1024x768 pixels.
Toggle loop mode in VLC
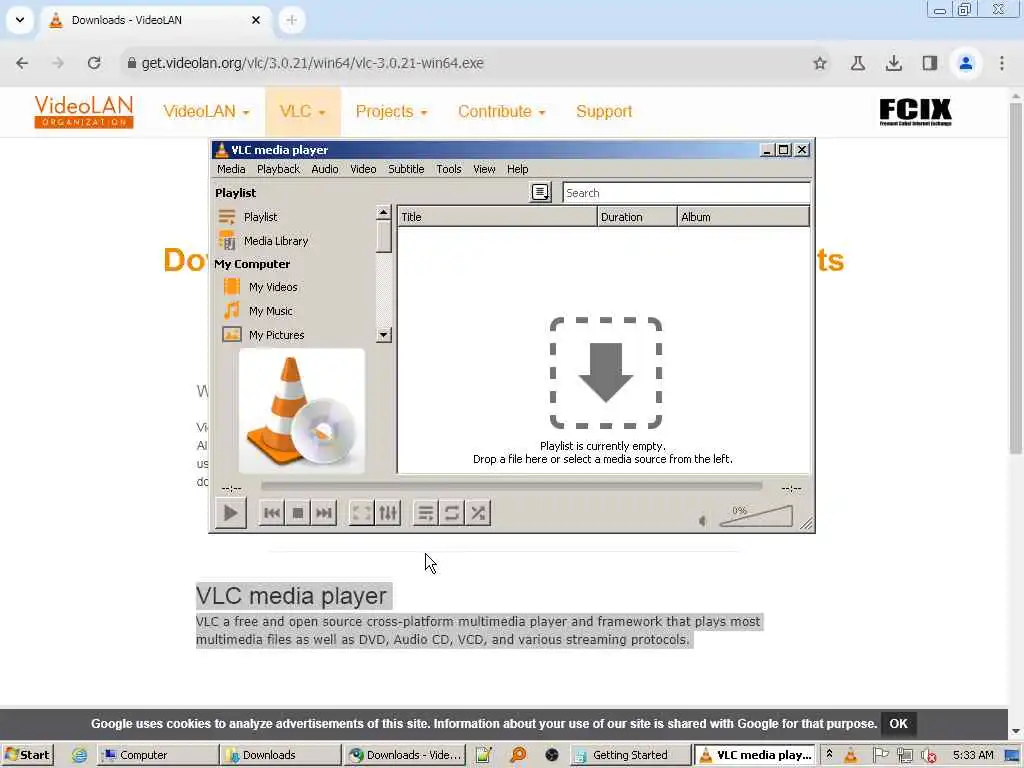(x=452, y=513)
